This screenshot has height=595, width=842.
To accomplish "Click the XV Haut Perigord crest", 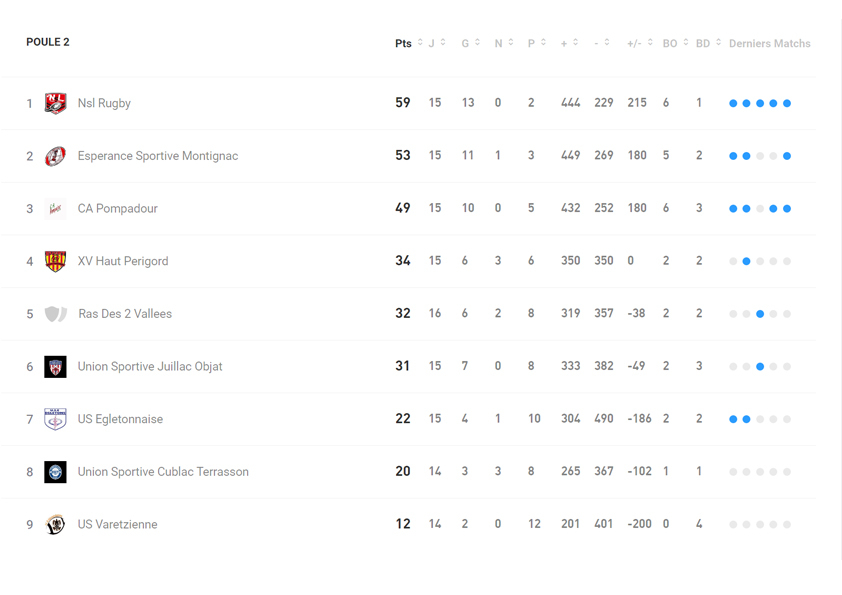I will tap(56, 261).
